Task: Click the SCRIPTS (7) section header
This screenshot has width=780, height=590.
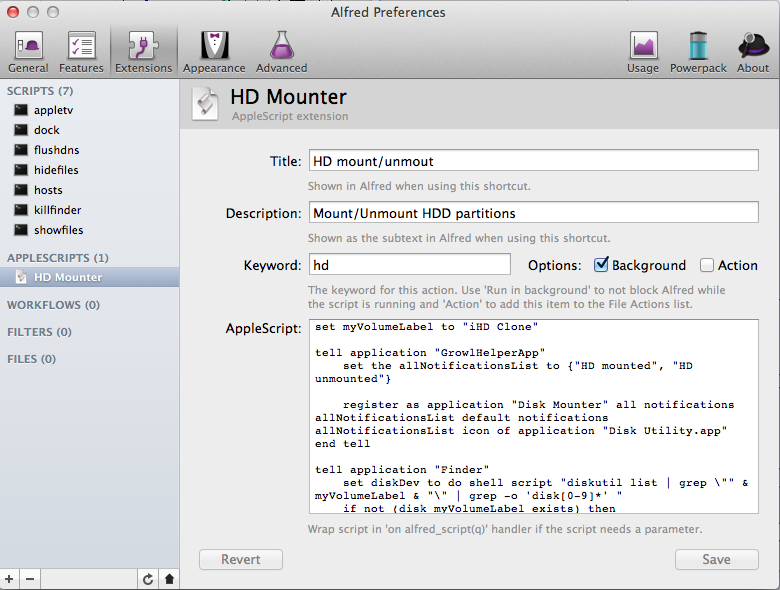Action: 40,91
